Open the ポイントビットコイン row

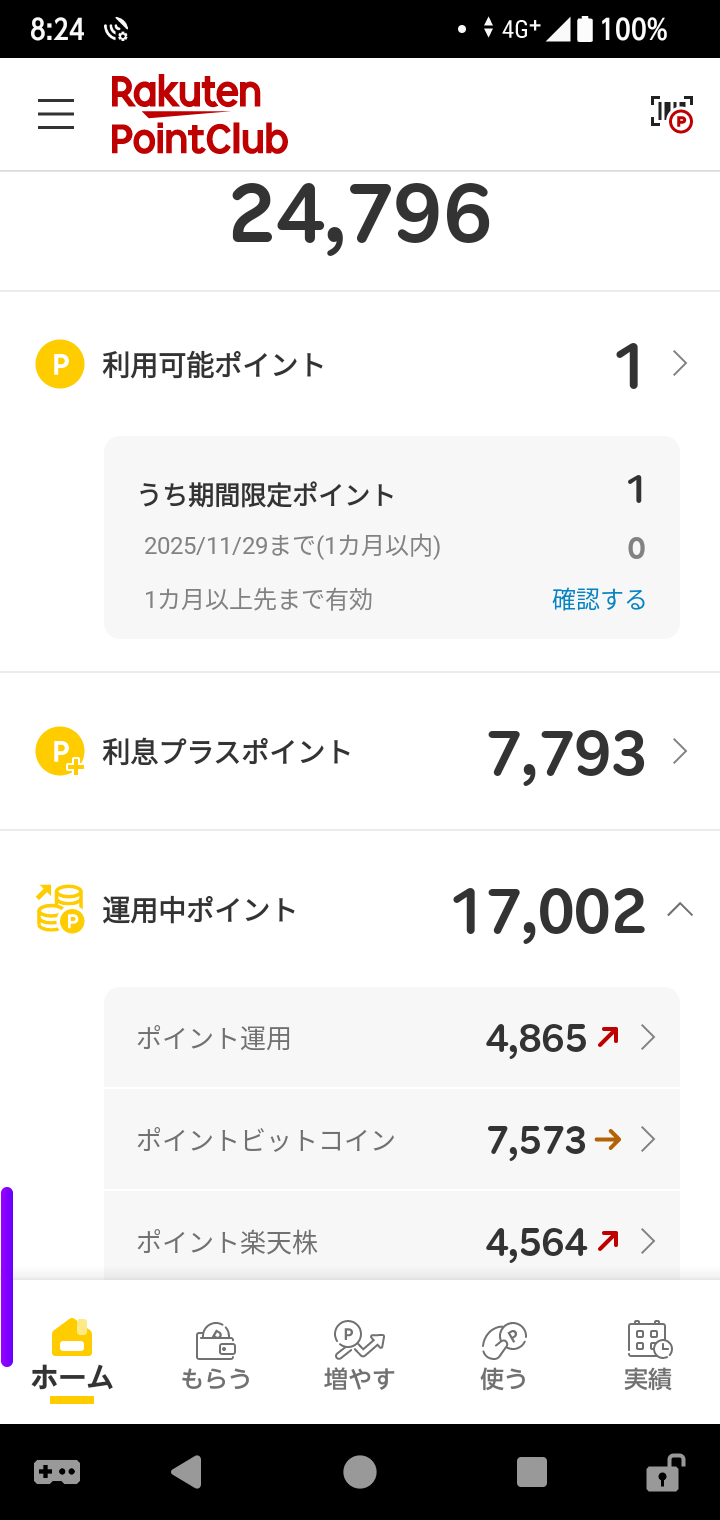click(392, 1139)
